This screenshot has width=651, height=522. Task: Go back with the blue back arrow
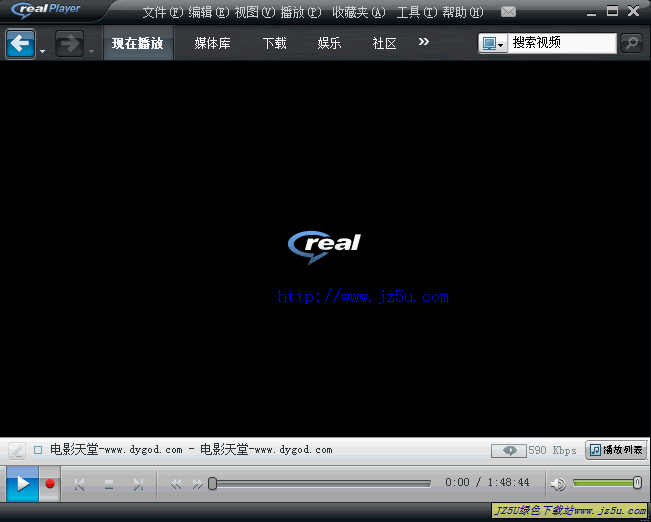(x=20, y=43)
